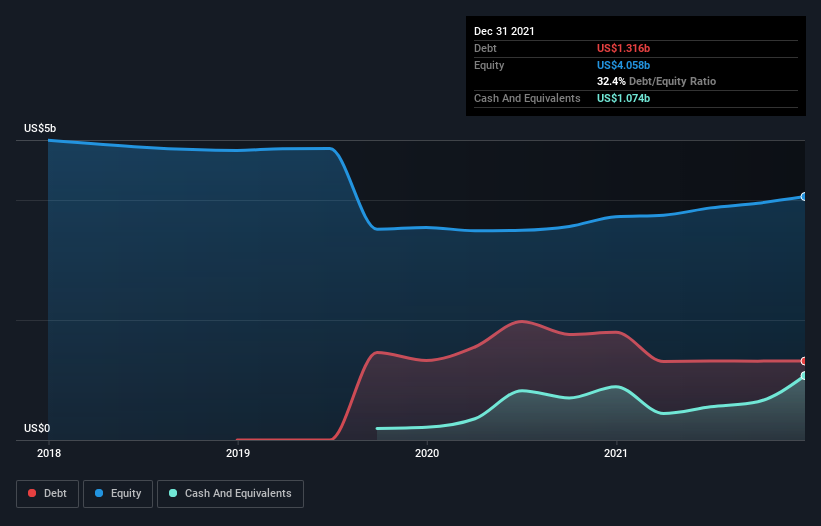The image size is (821, 526).
Task: Click the Equity row label in tooltip
Action: pyautogui.click(x=489, y=65)
